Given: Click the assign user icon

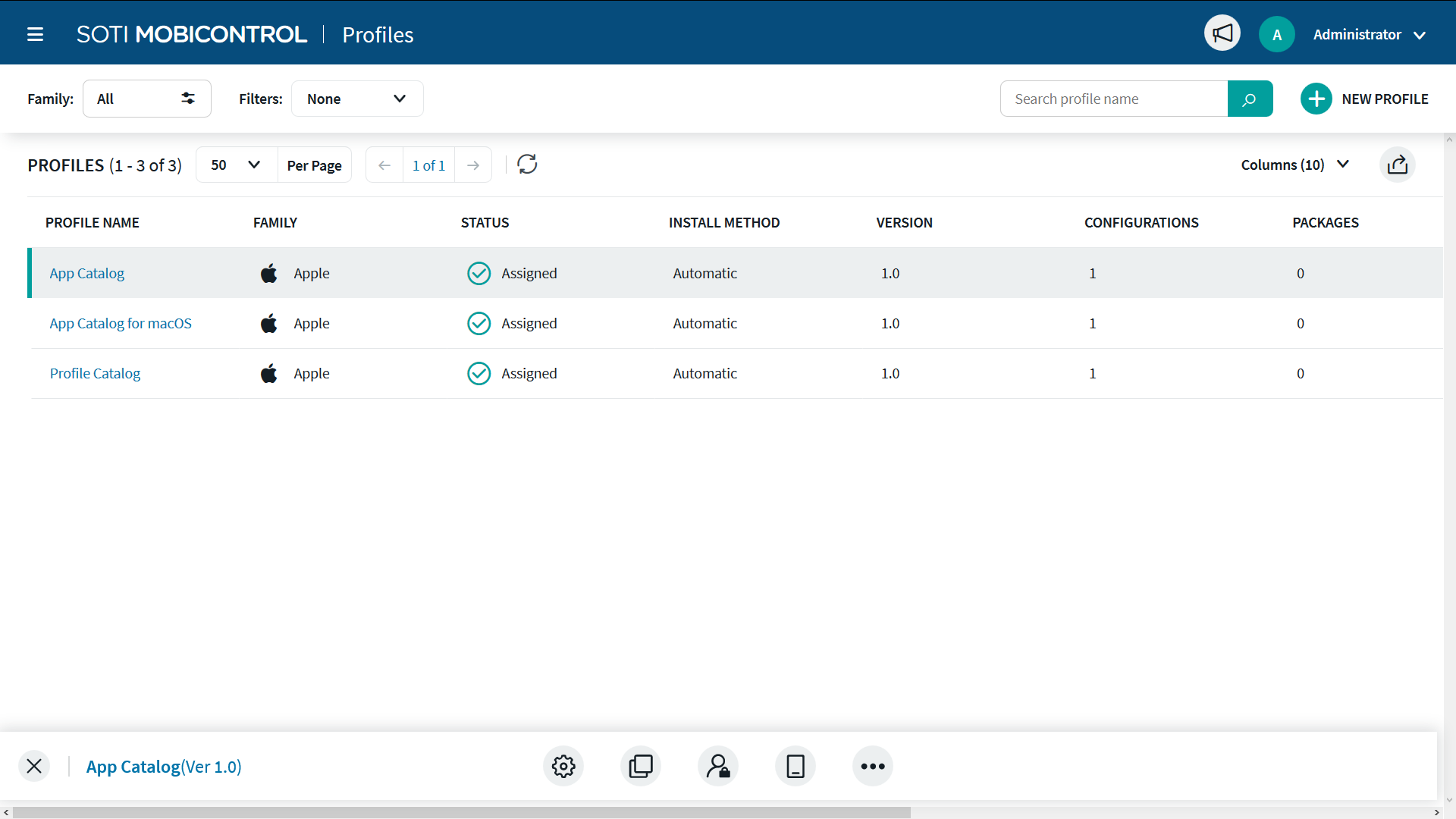Looking at the screenshot, I should pos(718,766).
